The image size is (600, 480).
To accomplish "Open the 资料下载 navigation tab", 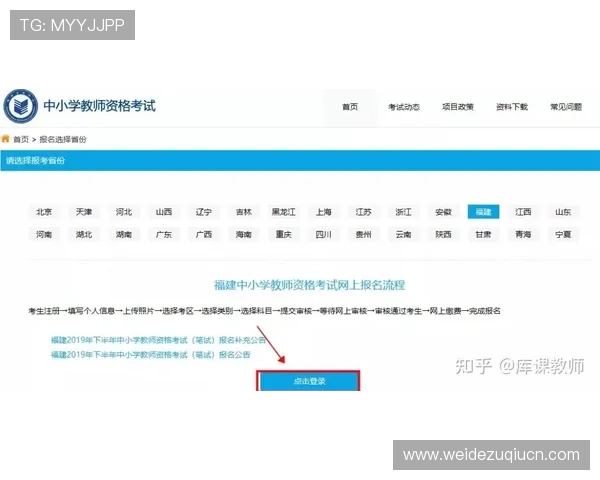I will [x=512, y=107].
